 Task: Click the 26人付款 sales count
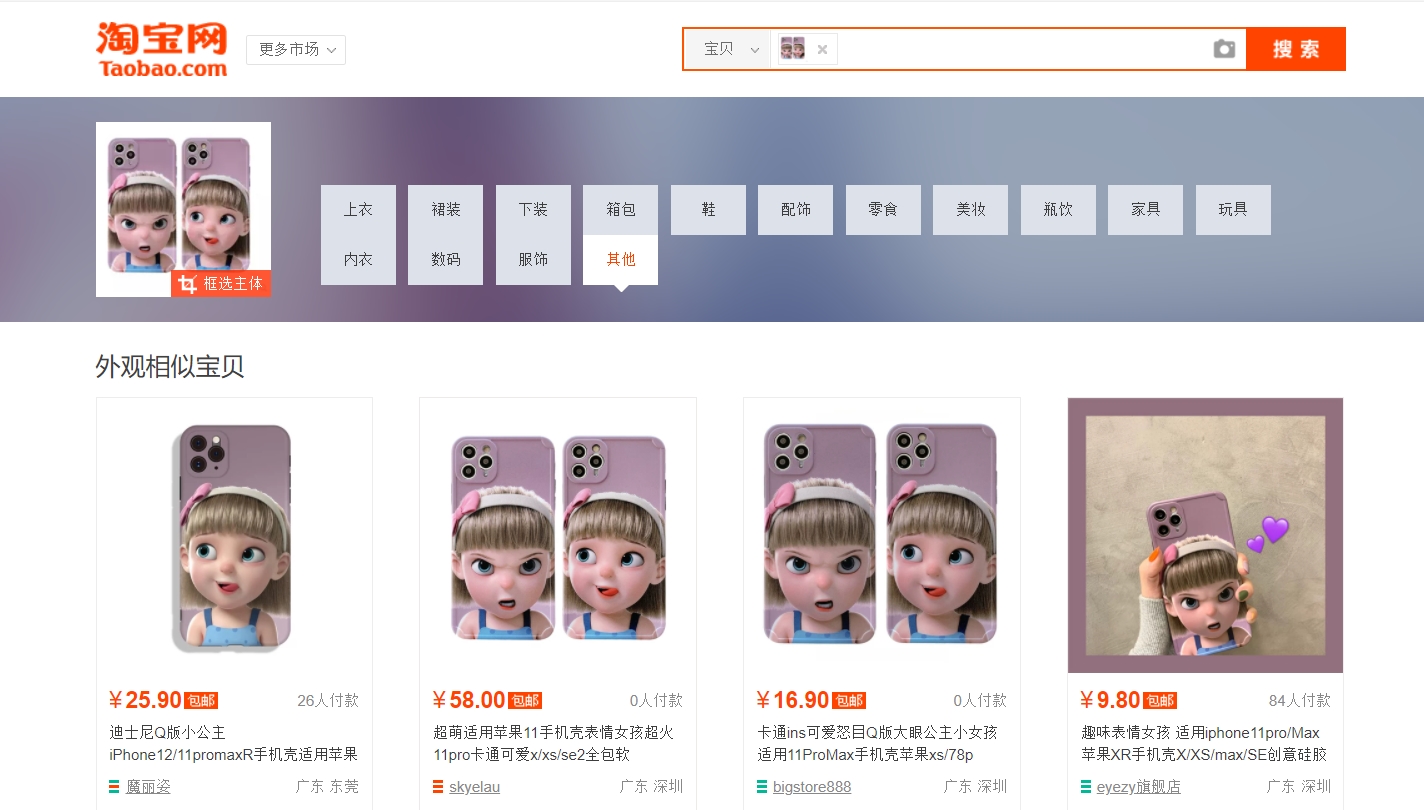(x=328, y=701)
